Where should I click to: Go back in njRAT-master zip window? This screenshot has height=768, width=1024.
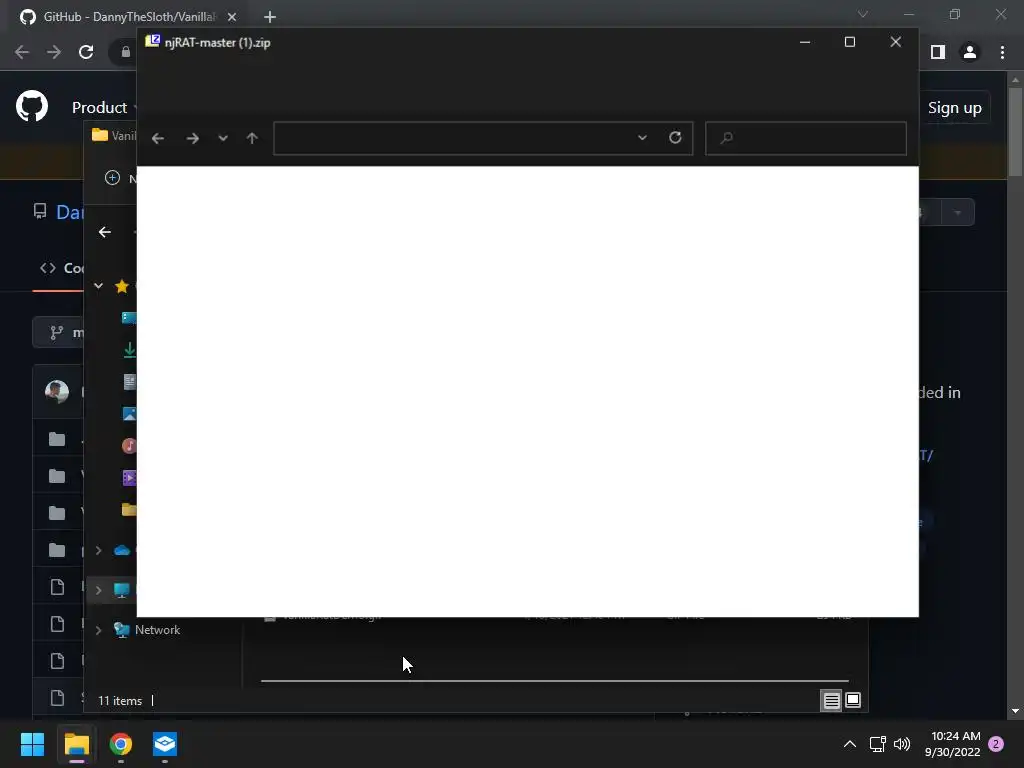[x=157, y=138]
